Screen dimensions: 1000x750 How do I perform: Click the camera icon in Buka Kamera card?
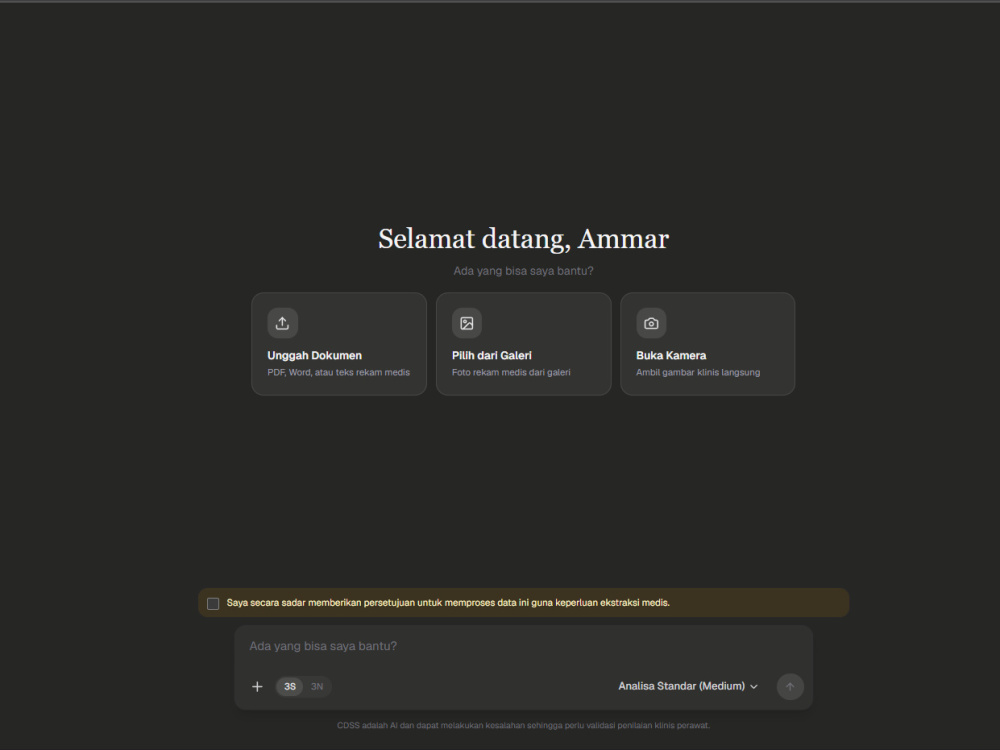tap(651, 323)
